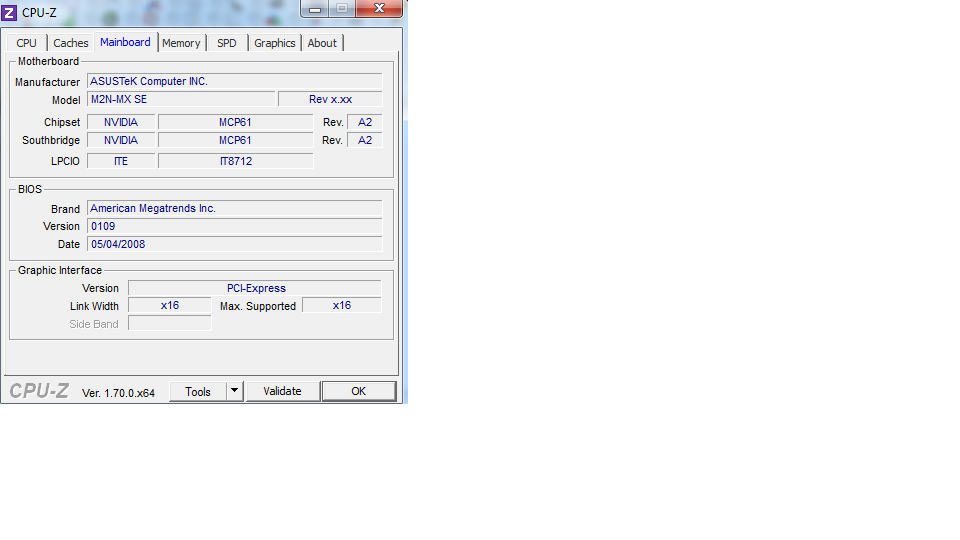
Task: Select the Mainboard tab
Action: (x=126, y=42)
